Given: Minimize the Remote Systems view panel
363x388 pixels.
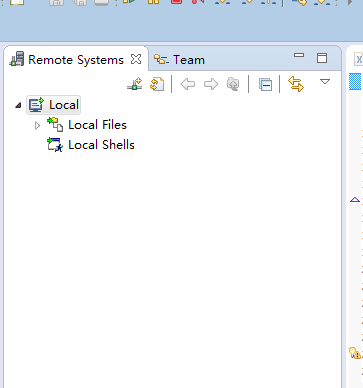Looking at the screenshot, I should click(x=299, y=55).
